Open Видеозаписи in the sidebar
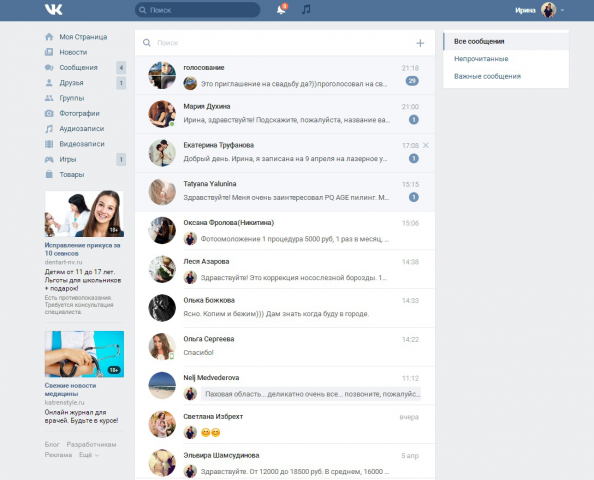This screenshot has height=480, width=594. pos(82,144)
